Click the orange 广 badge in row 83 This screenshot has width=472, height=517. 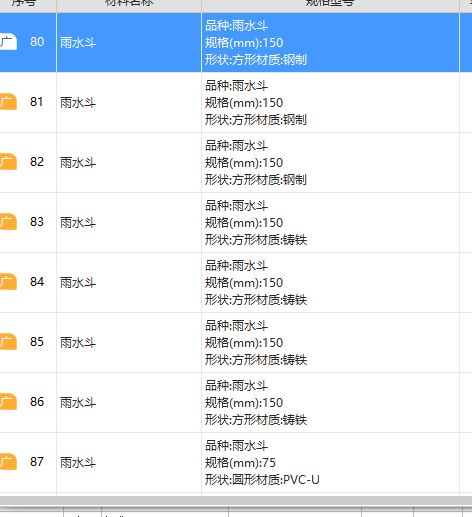8,222
